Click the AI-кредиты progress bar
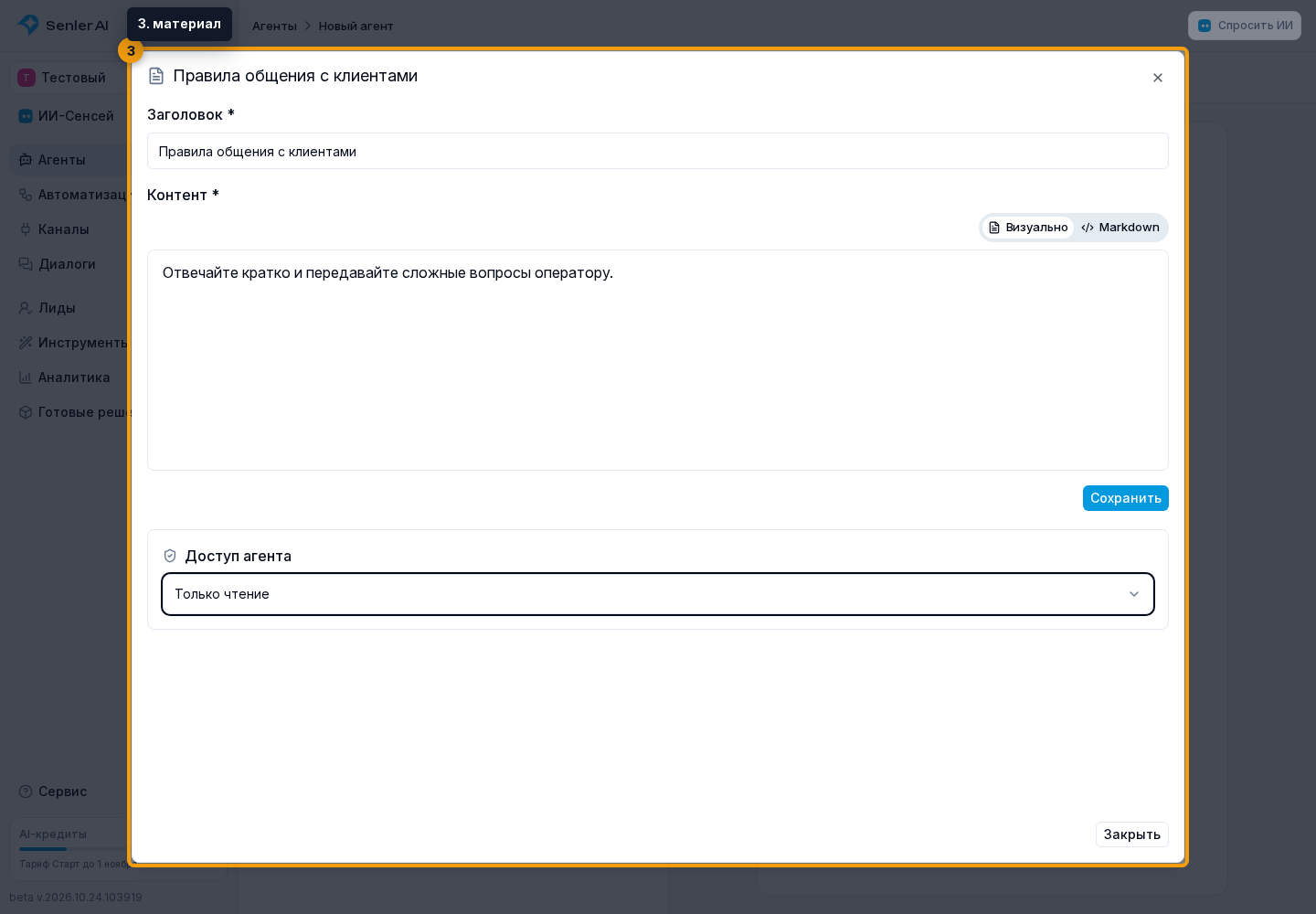The height and width of the screenshot is (914, 1316). tap(73, 849)
